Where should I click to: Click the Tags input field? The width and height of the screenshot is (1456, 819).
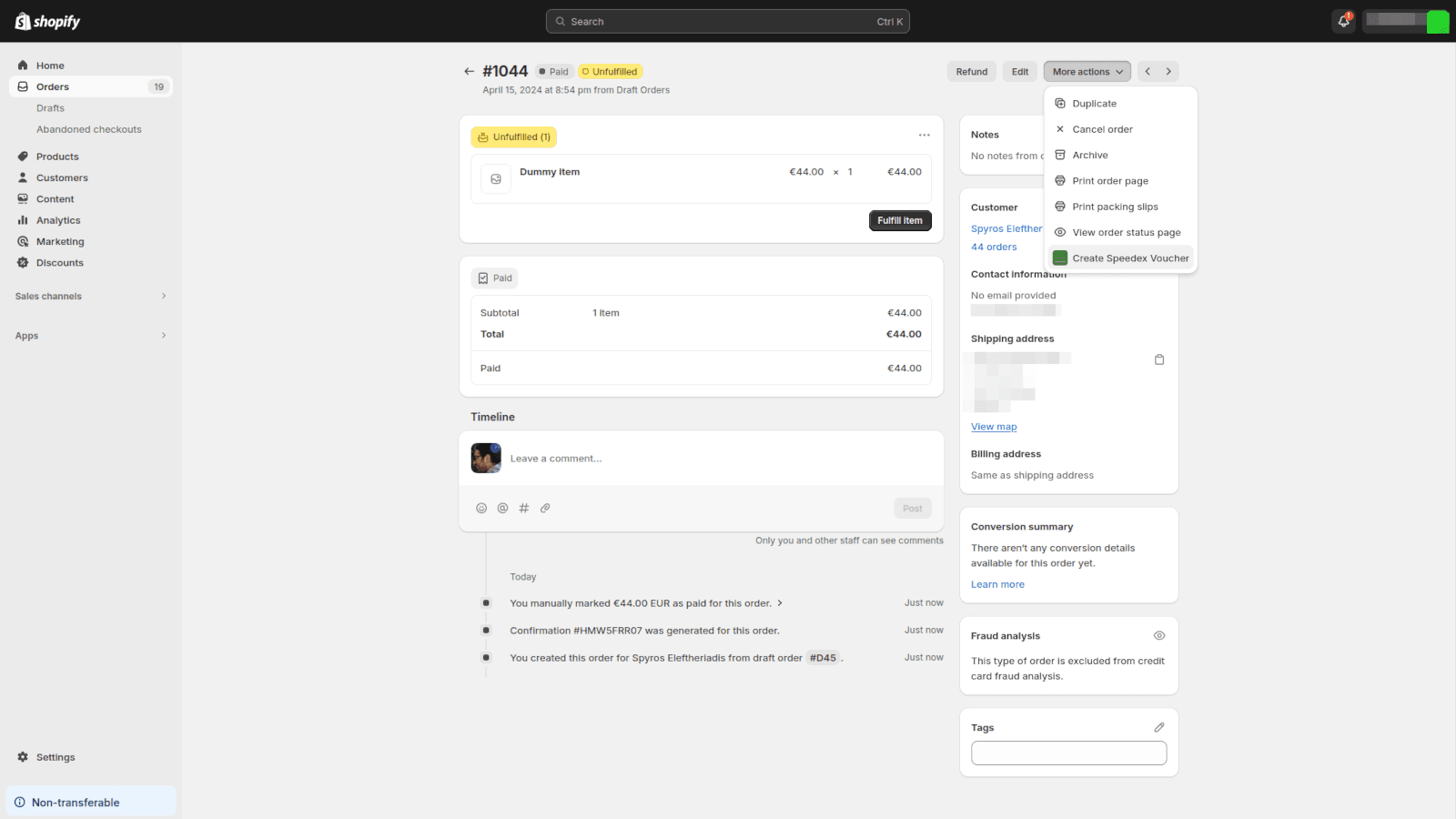(x=1068, y=753)
